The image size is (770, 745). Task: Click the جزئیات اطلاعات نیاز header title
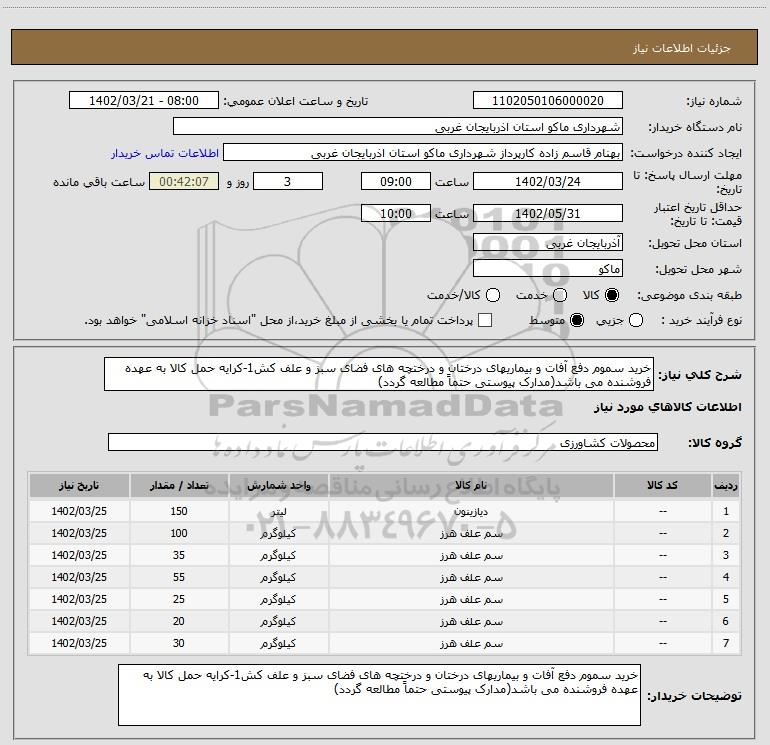pos(681,48)
